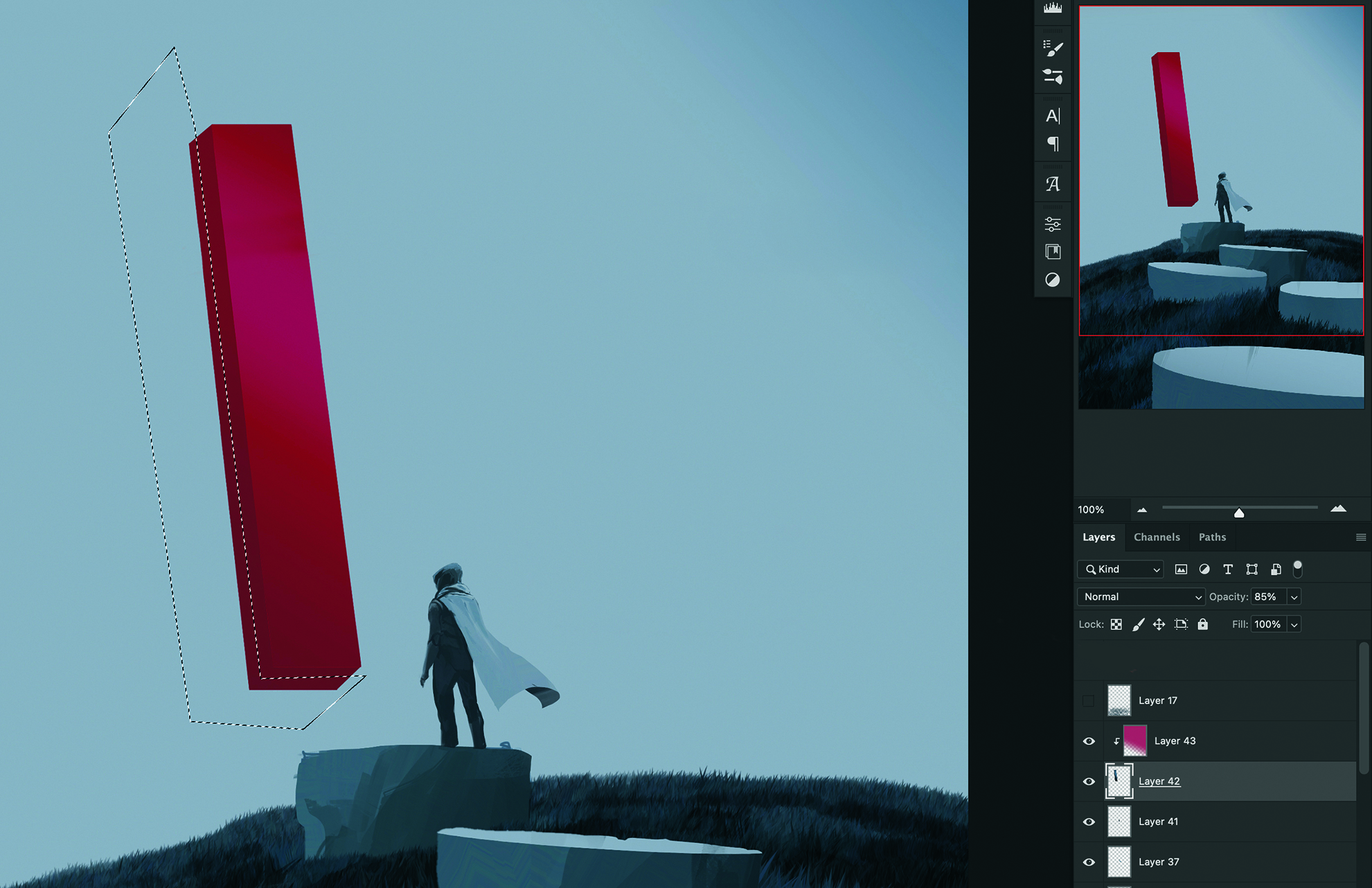1372x888 pixels.
Task: Hide Layer 42 visibility eye
Action: (x=1089, y=781)
